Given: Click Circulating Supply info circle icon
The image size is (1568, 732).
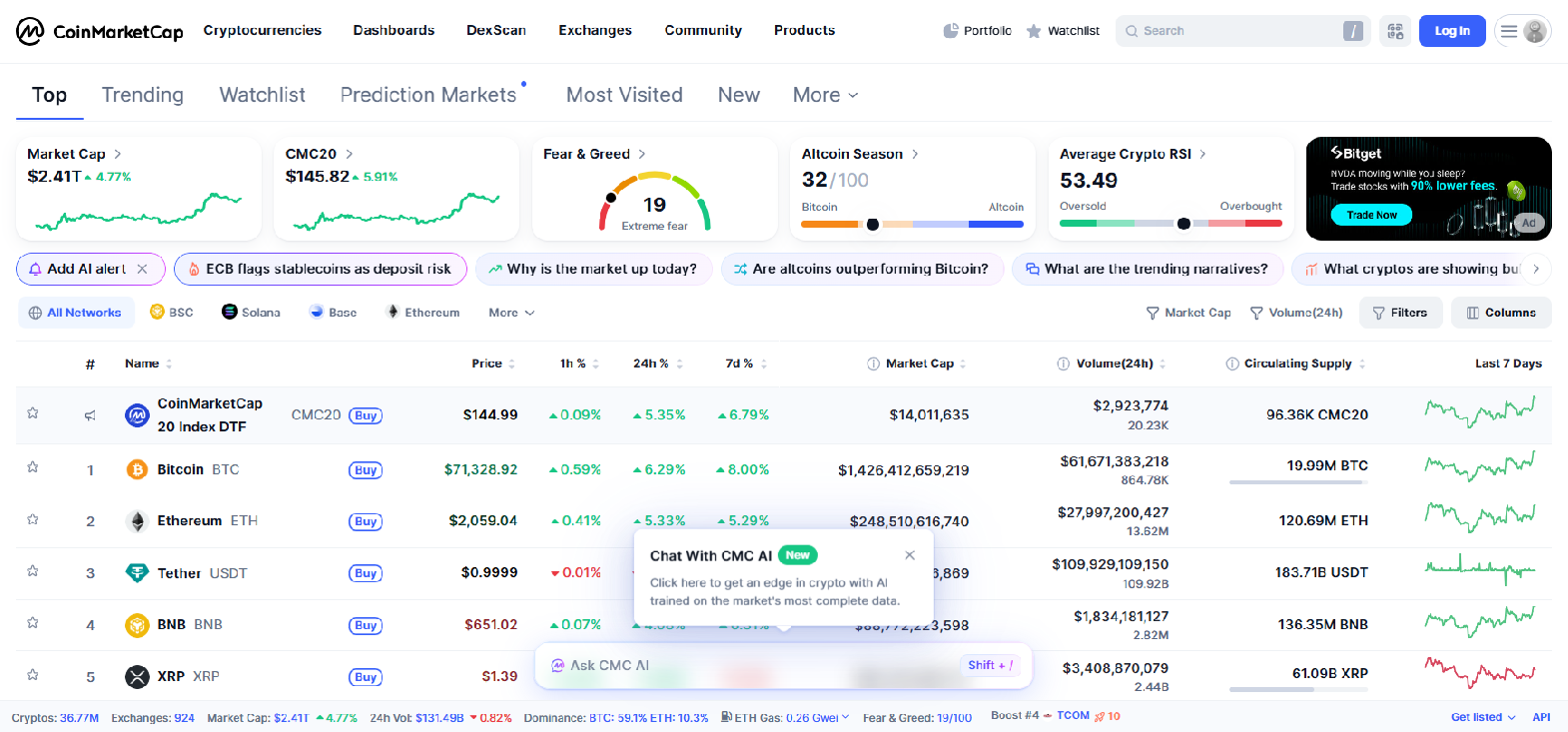Looking at the screenshot, I should [x=1232, y=364].
